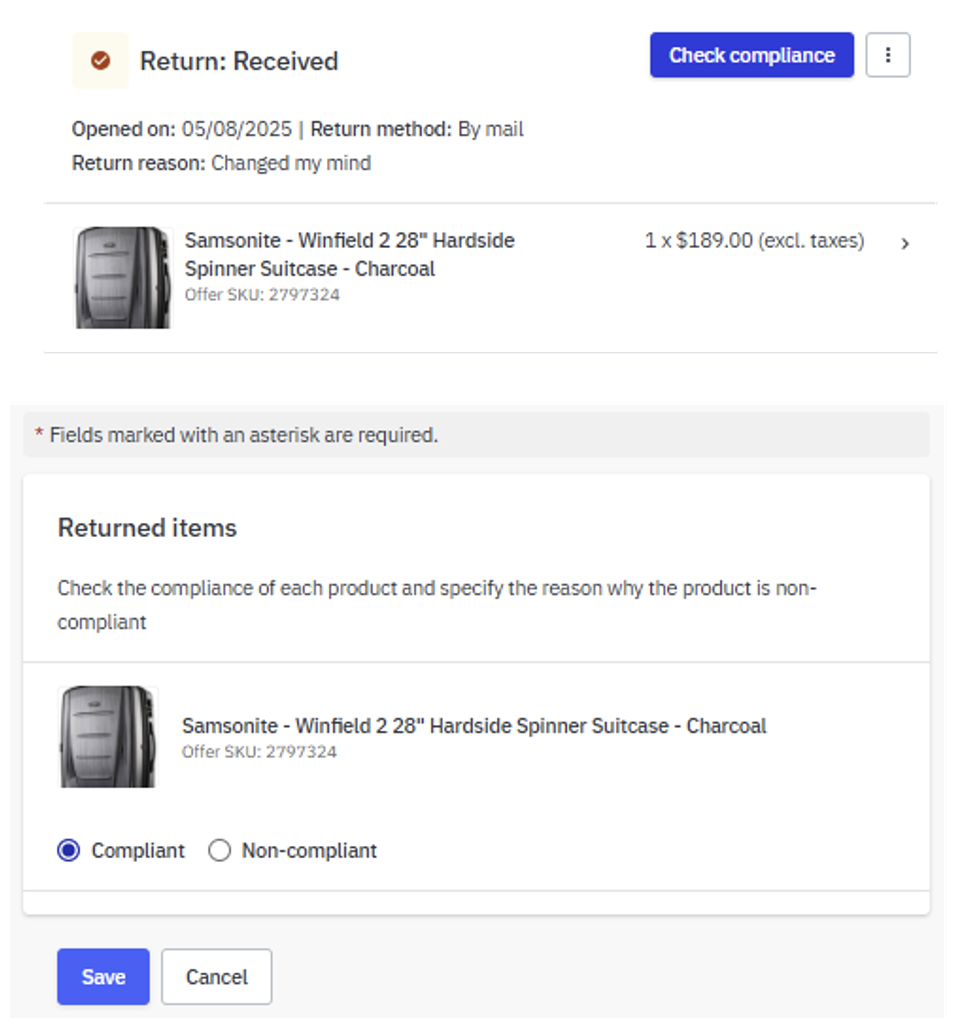Image resolution: width=954 pixels, height=1030 pixels.
Task: Expand the Samsonite order line chevron arrow
Action: pos(905,244)
